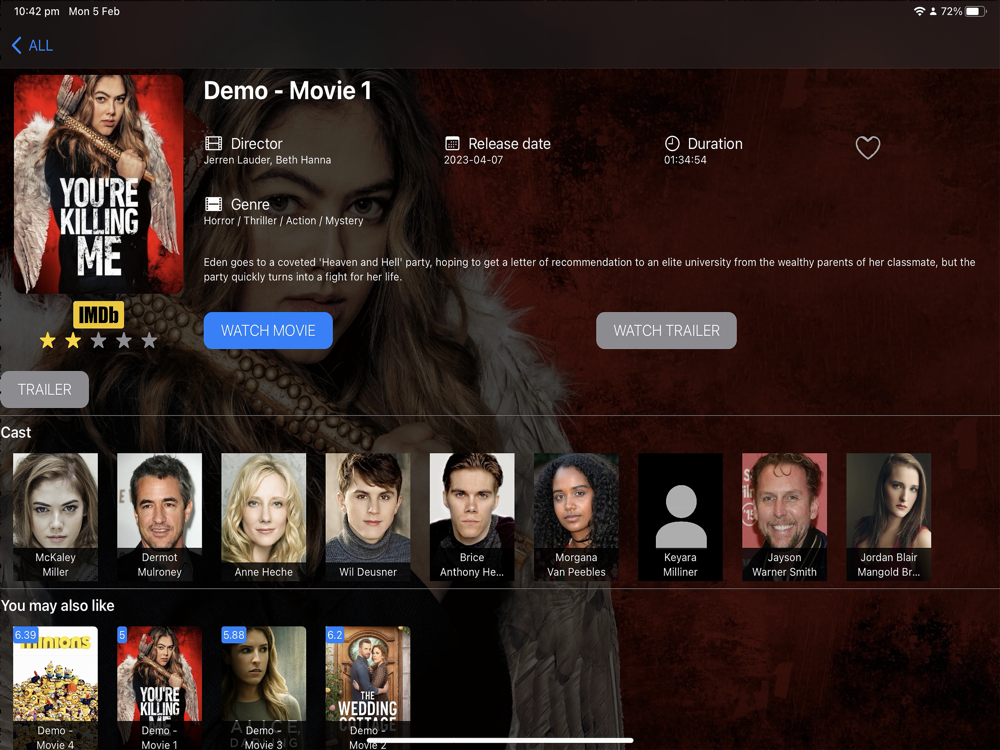The image size is (1000, 750).
Task: Tap the home indicator bar
Action: click(500, 741)
